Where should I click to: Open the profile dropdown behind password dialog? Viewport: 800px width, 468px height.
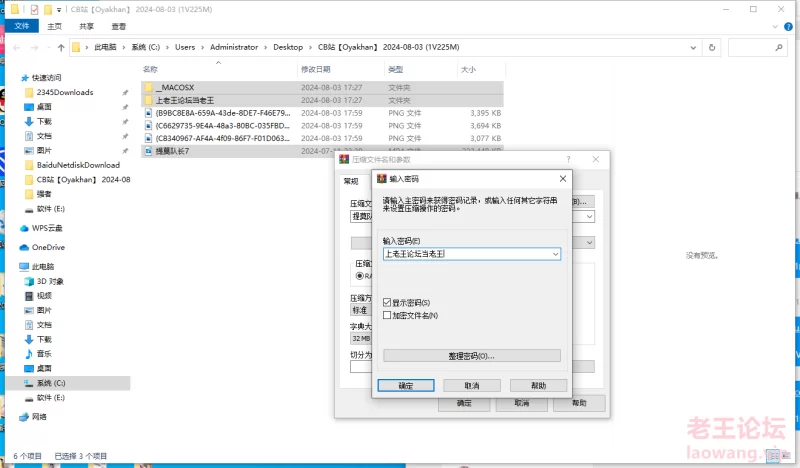coord(589,242)
